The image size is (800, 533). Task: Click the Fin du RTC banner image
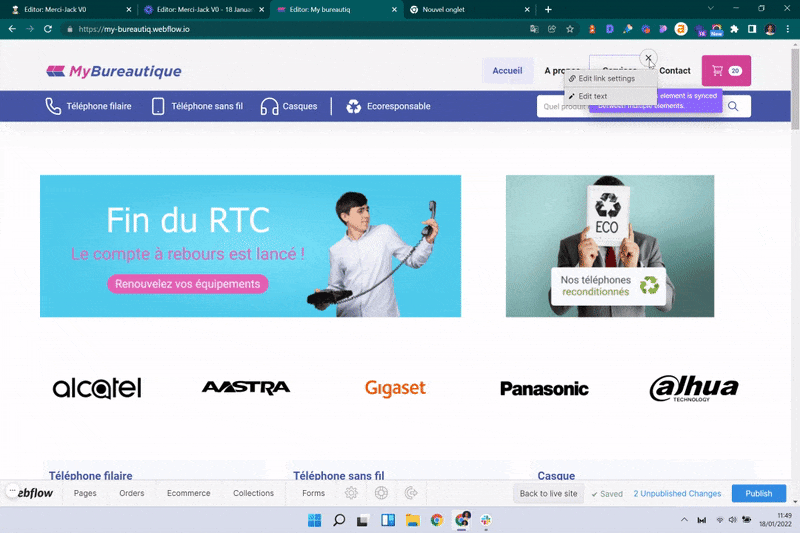[251, 246]
